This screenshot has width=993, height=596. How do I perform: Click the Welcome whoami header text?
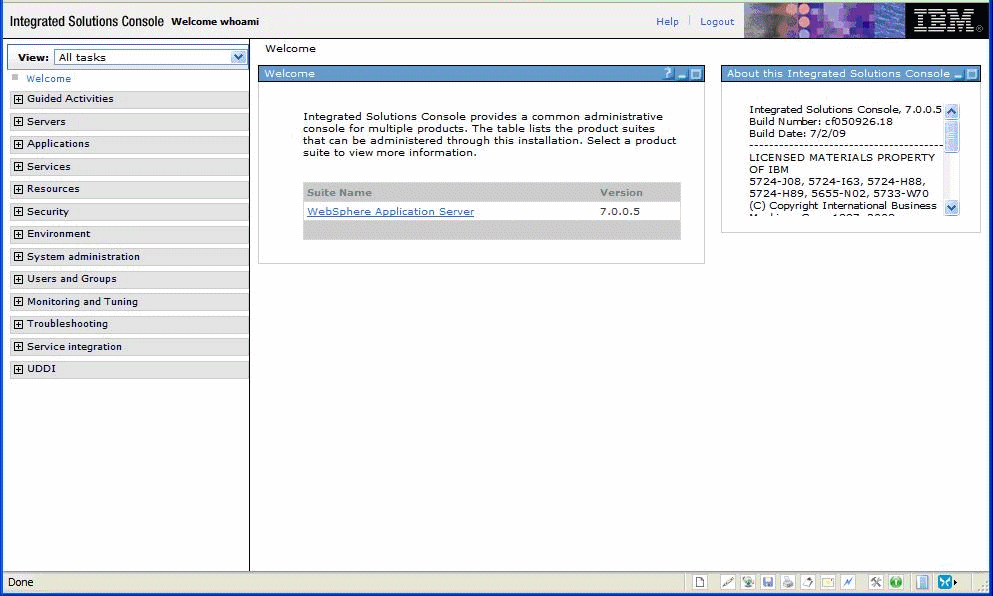click(x=215, y=22)
